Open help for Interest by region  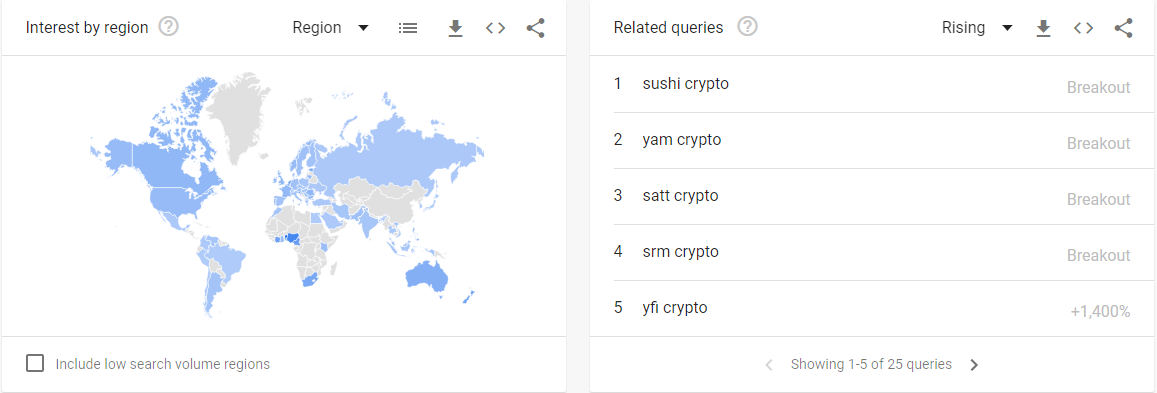coord(169,27)
